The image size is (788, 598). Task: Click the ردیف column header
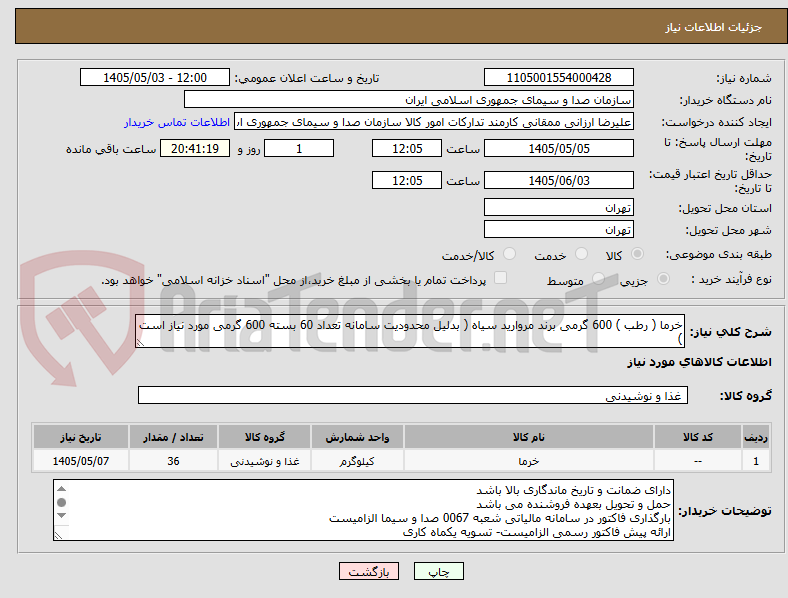pos(756,437)
